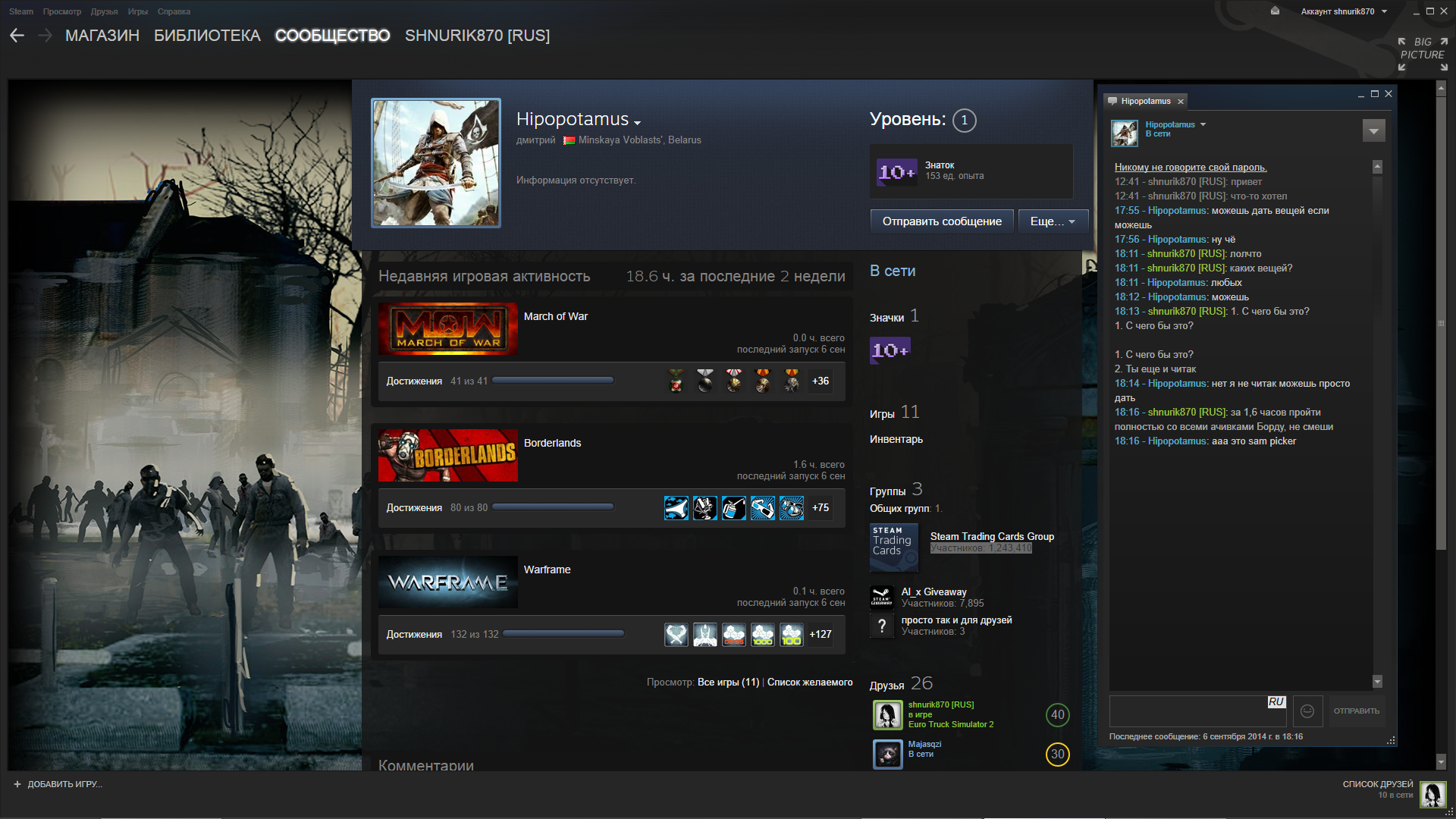Click the Warframe +127 achievements icon
The height and width of the screenshot is (819, 1456).
coord(820,634)
